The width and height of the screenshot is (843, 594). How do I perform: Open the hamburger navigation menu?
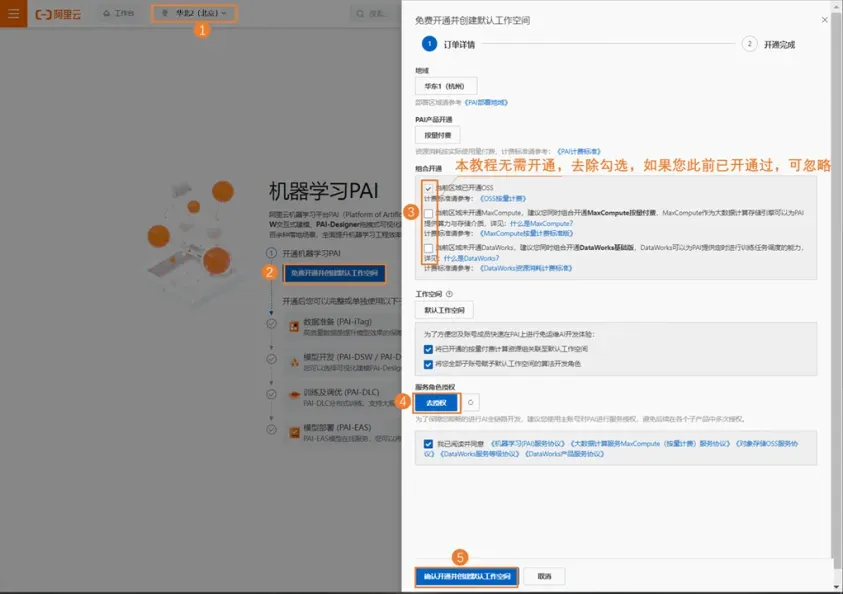click(x=13, y=15)
